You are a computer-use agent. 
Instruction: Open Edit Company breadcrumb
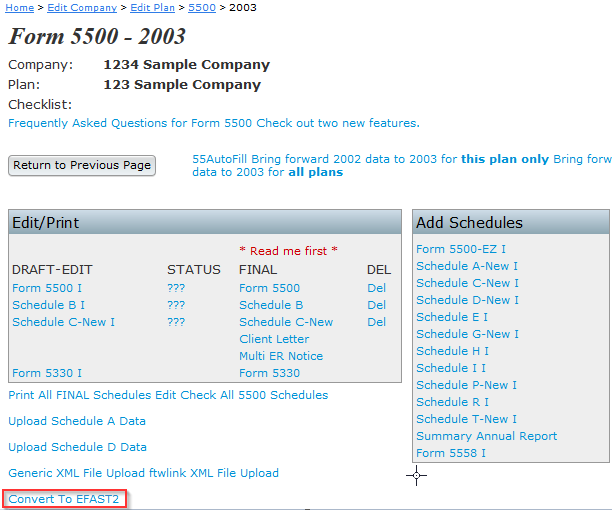[x=82, y=7]
